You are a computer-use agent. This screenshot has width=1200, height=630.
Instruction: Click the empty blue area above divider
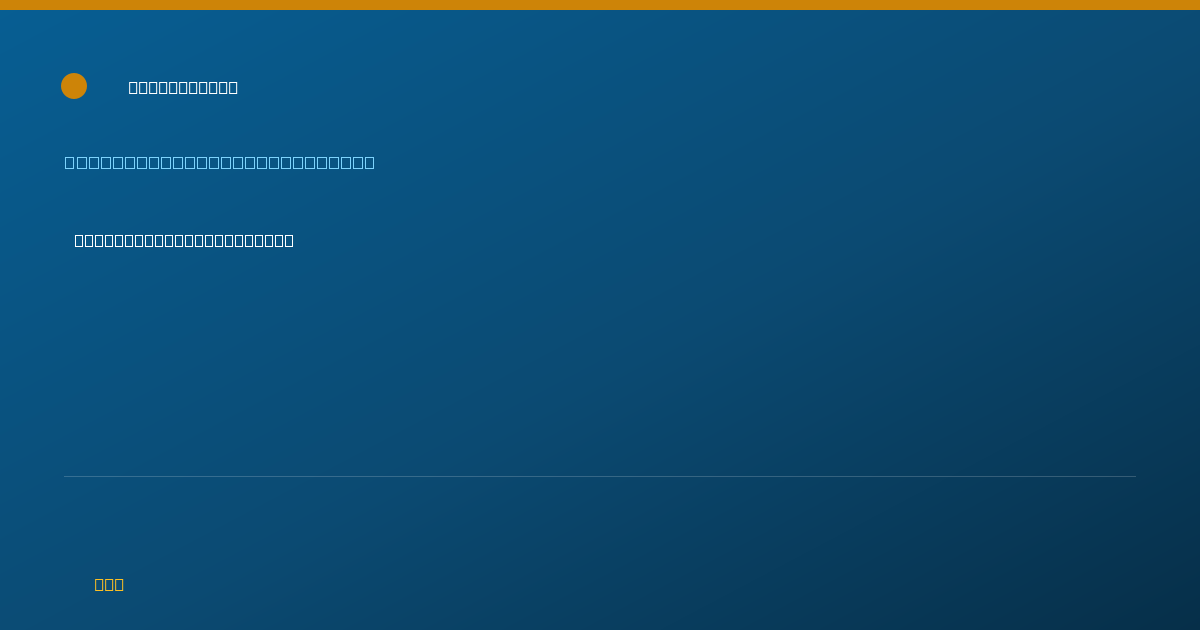click(600, 360)
